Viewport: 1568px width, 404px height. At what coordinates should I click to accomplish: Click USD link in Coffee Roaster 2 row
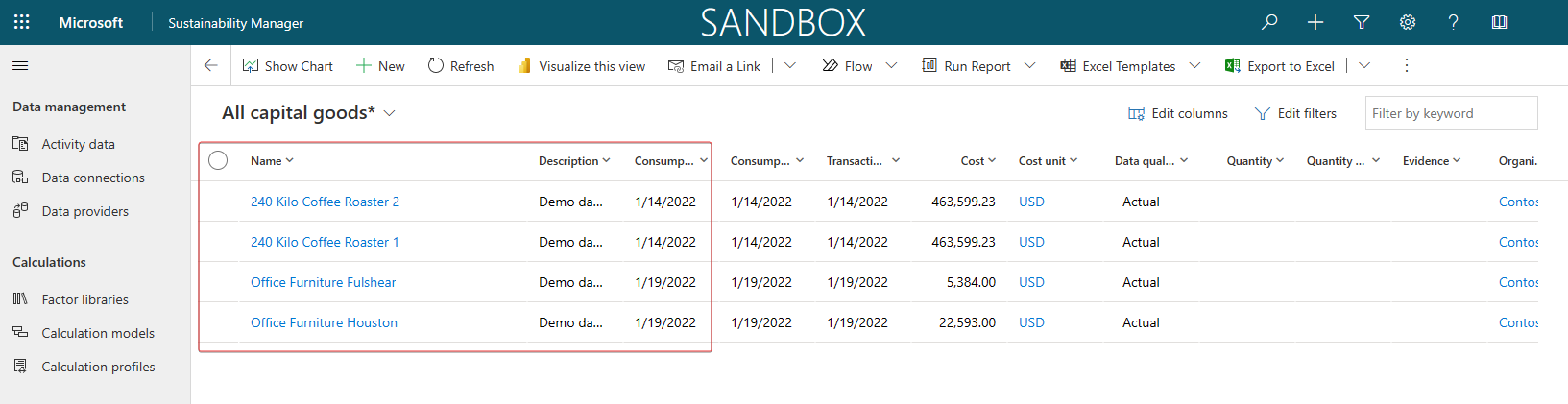[x=1031, y=202]
